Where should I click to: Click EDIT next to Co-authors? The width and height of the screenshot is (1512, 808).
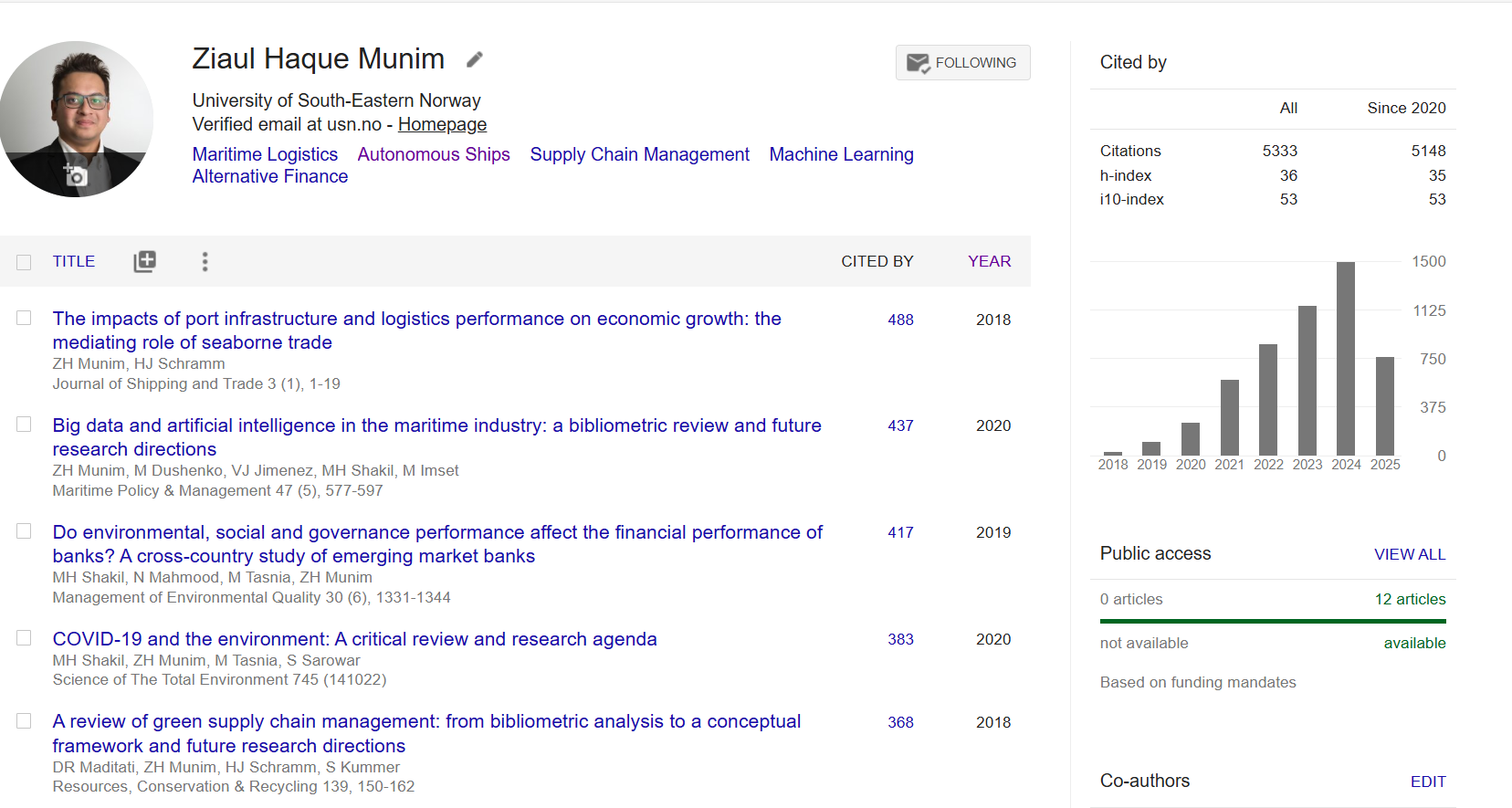pos(1427,782)
